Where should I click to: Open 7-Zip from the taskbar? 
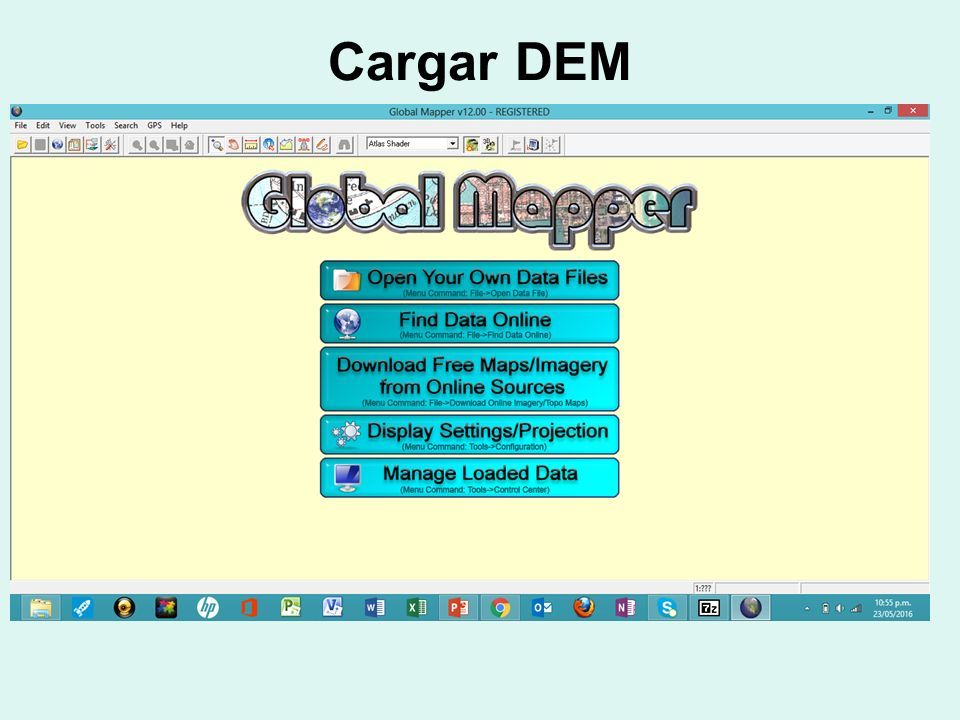pos(708,607)
